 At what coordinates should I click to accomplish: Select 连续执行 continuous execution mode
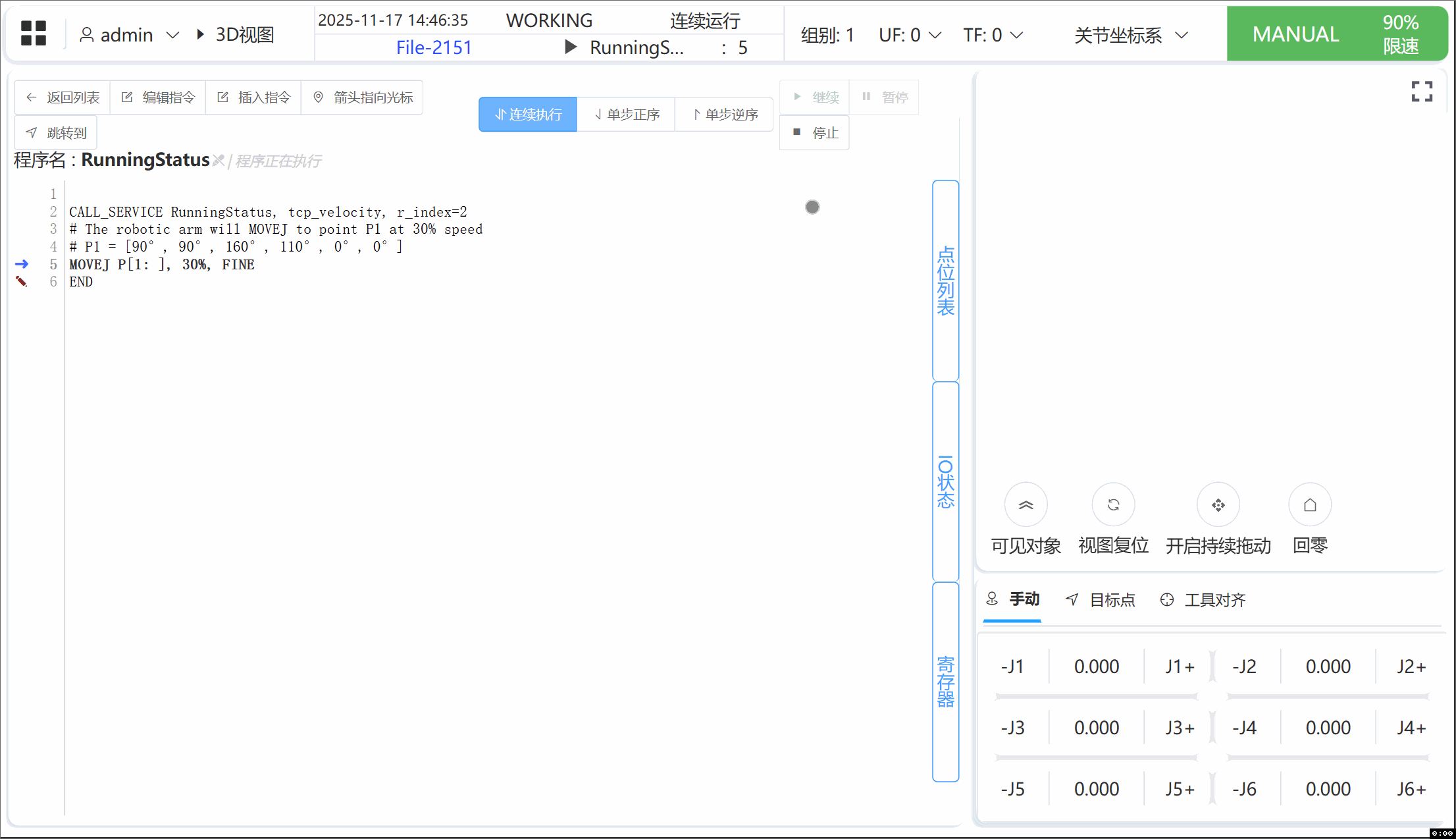(528, 115)
